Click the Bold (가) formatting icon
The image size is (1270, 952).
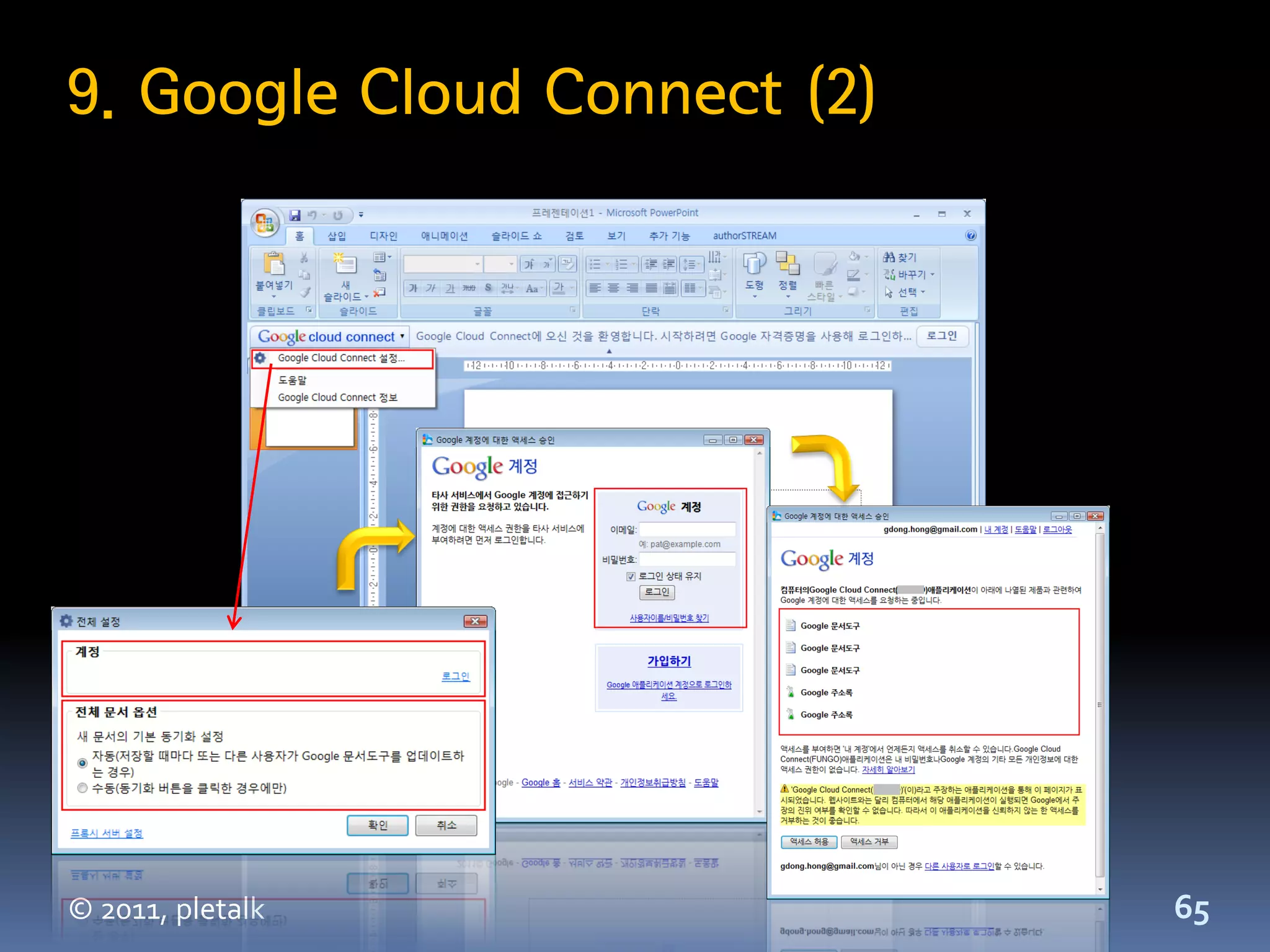click(412, 288)
